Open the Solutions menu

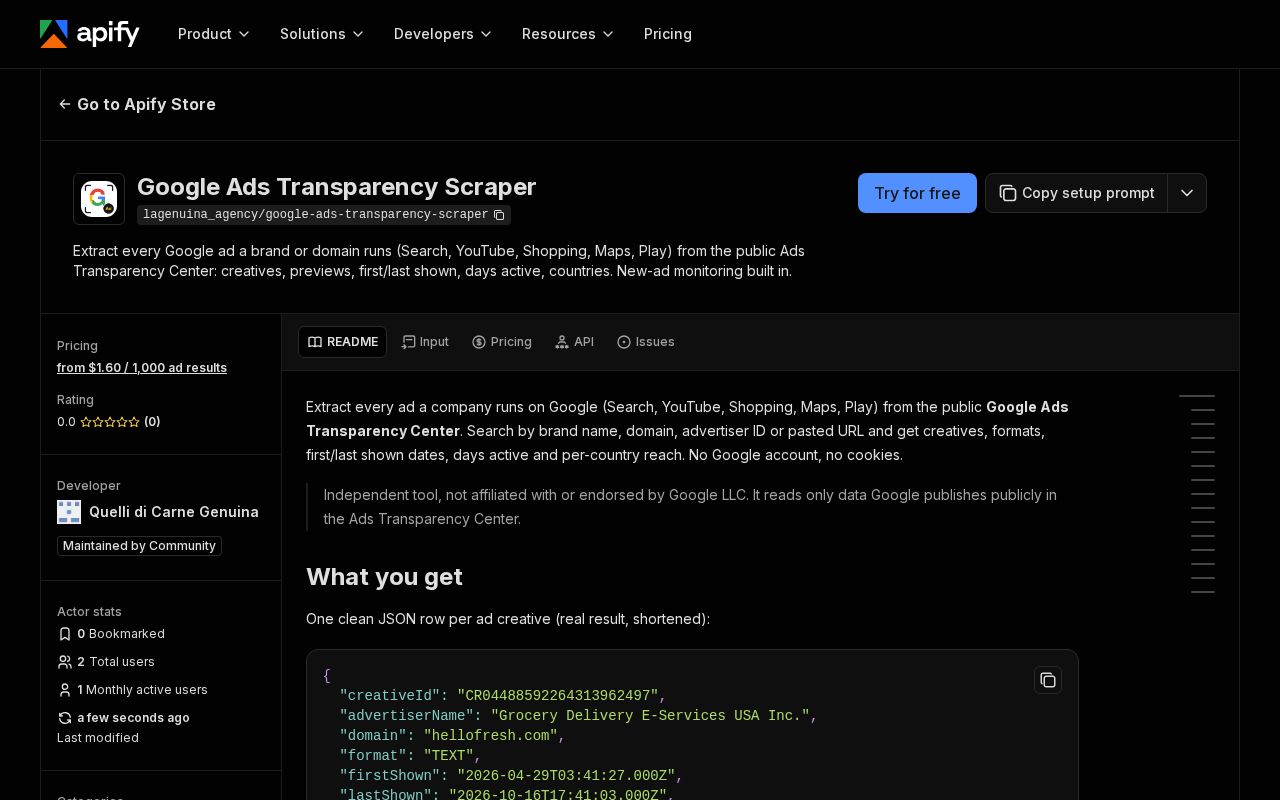point(322,34)
